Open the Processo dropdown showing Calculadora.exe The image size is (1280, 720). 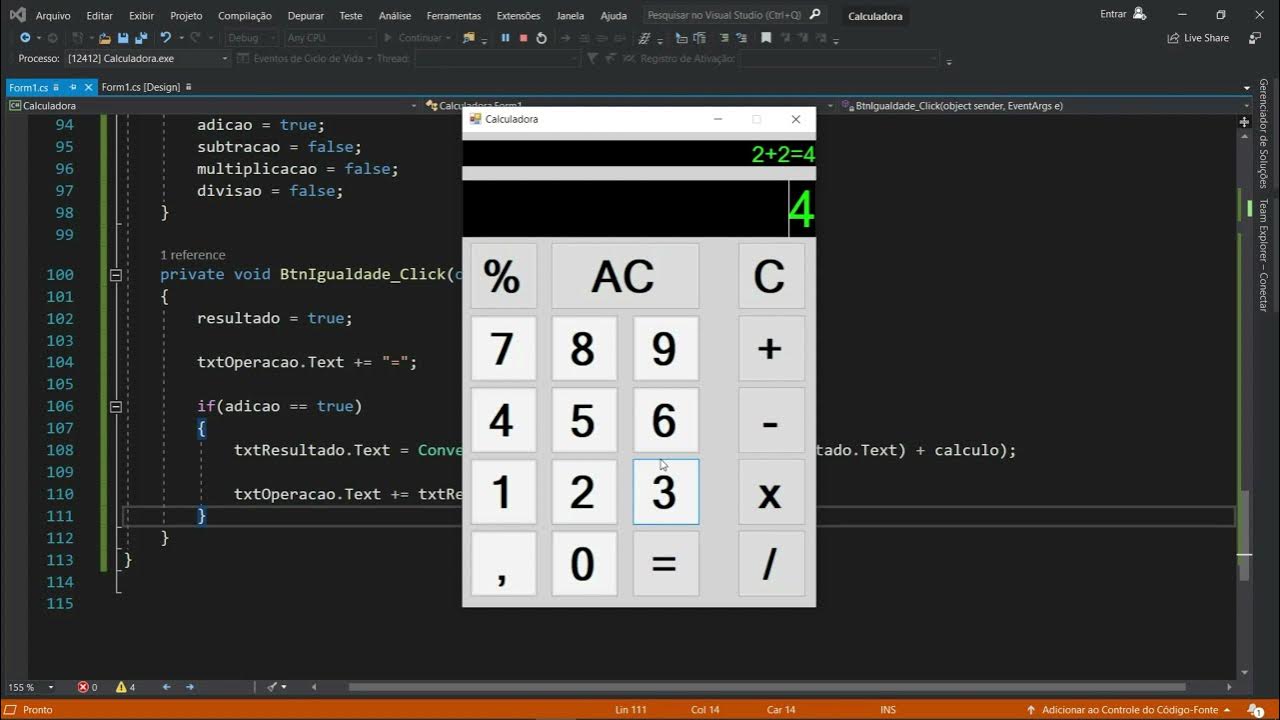click(149, 59)
